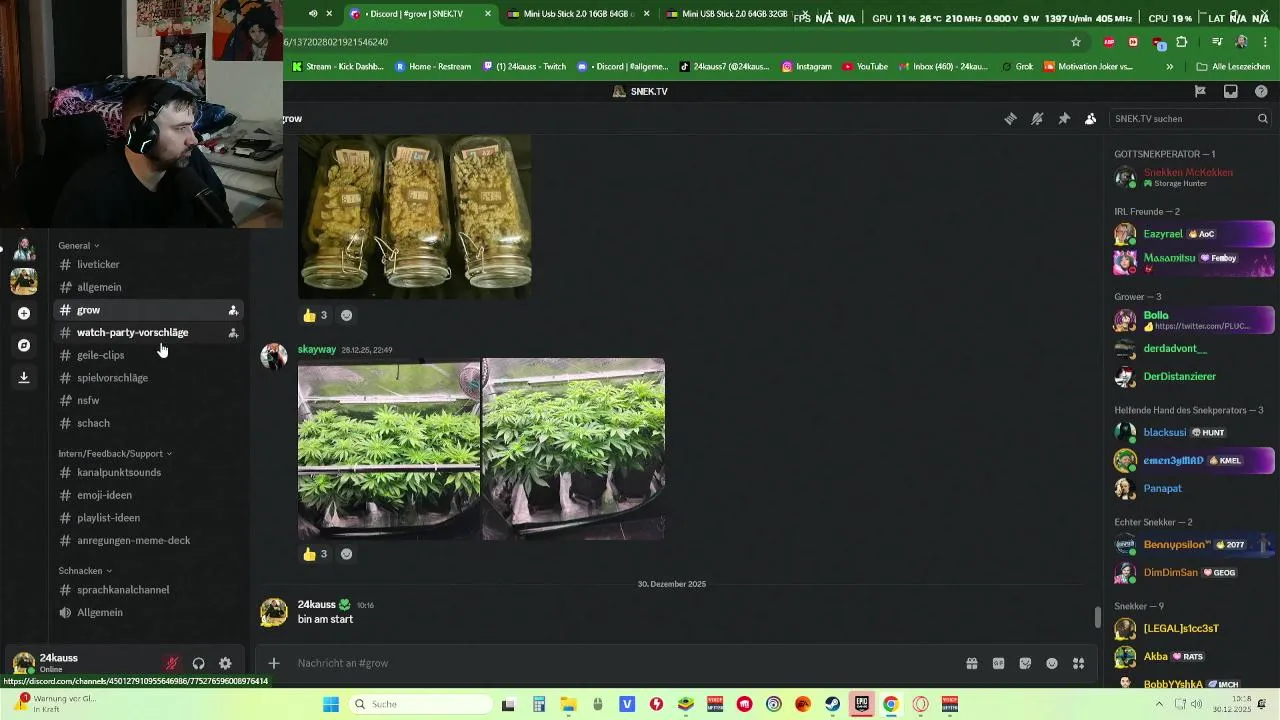Open the Threads icon in channel header
1280x720 pixels.
pos(1010,118)
